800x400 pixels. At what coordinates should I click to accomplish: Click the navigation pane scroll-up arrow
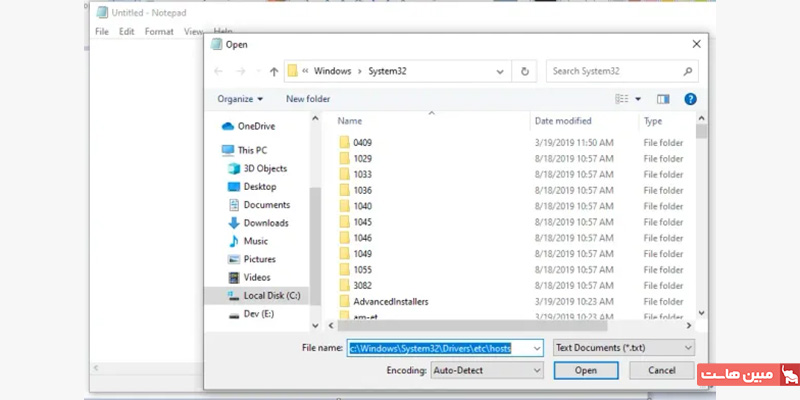315,118
